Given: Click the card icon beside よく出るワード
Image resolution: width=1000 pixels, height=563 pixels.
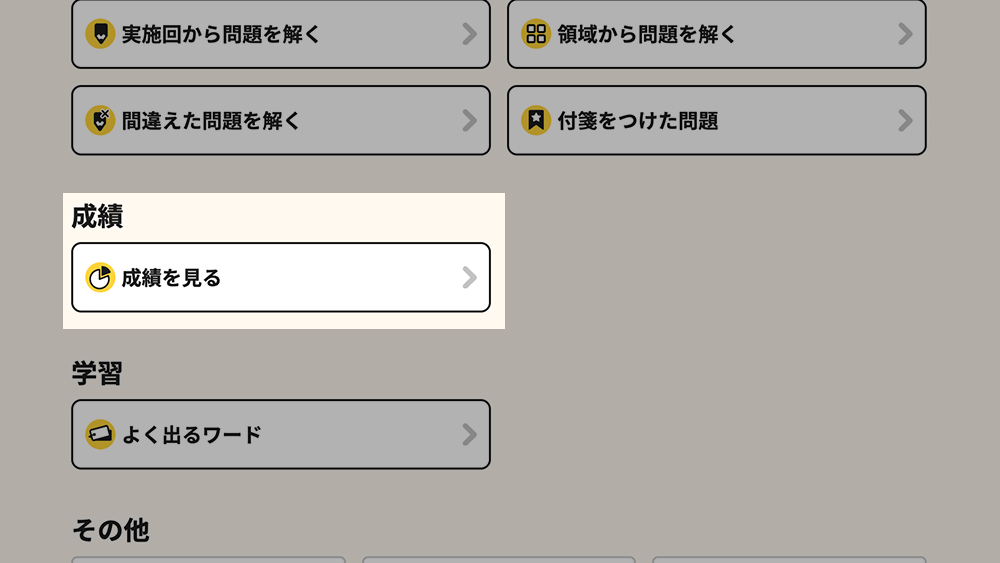Looking at the screenshot, I should point(100,435).
